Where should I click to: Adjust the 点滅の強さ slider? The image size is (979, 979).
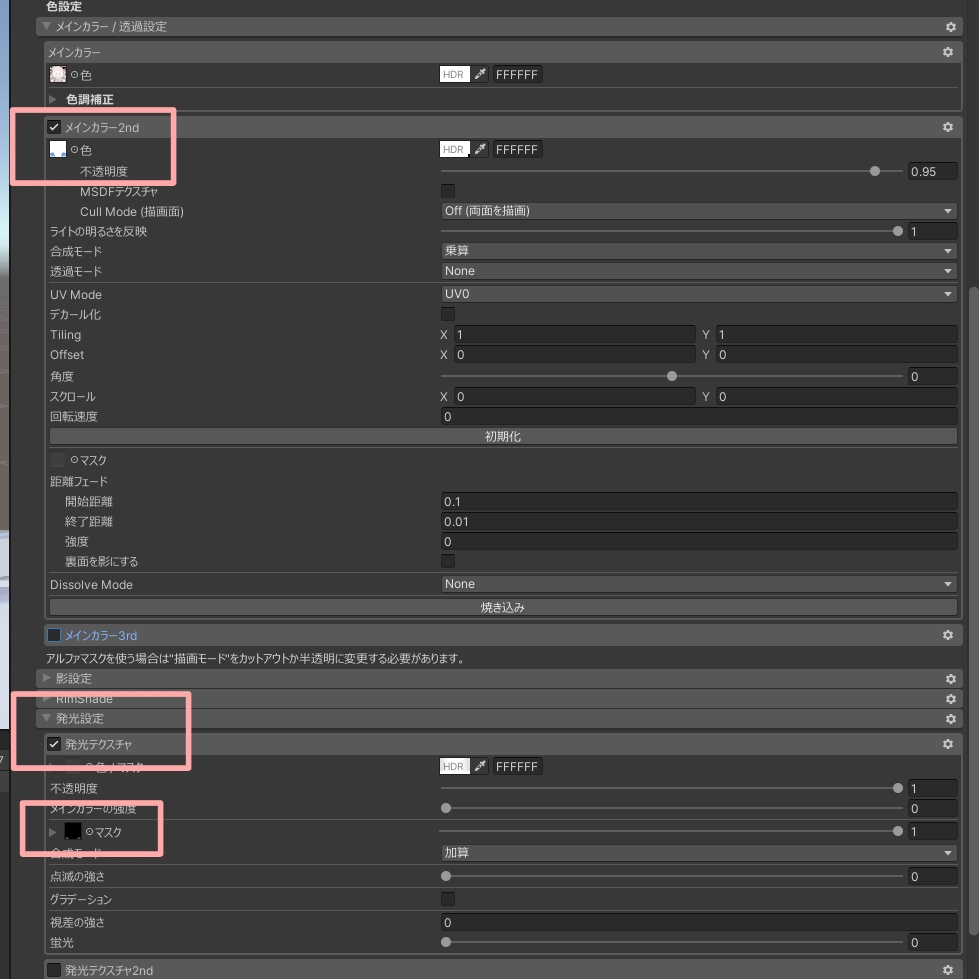(x=672, y=876)
